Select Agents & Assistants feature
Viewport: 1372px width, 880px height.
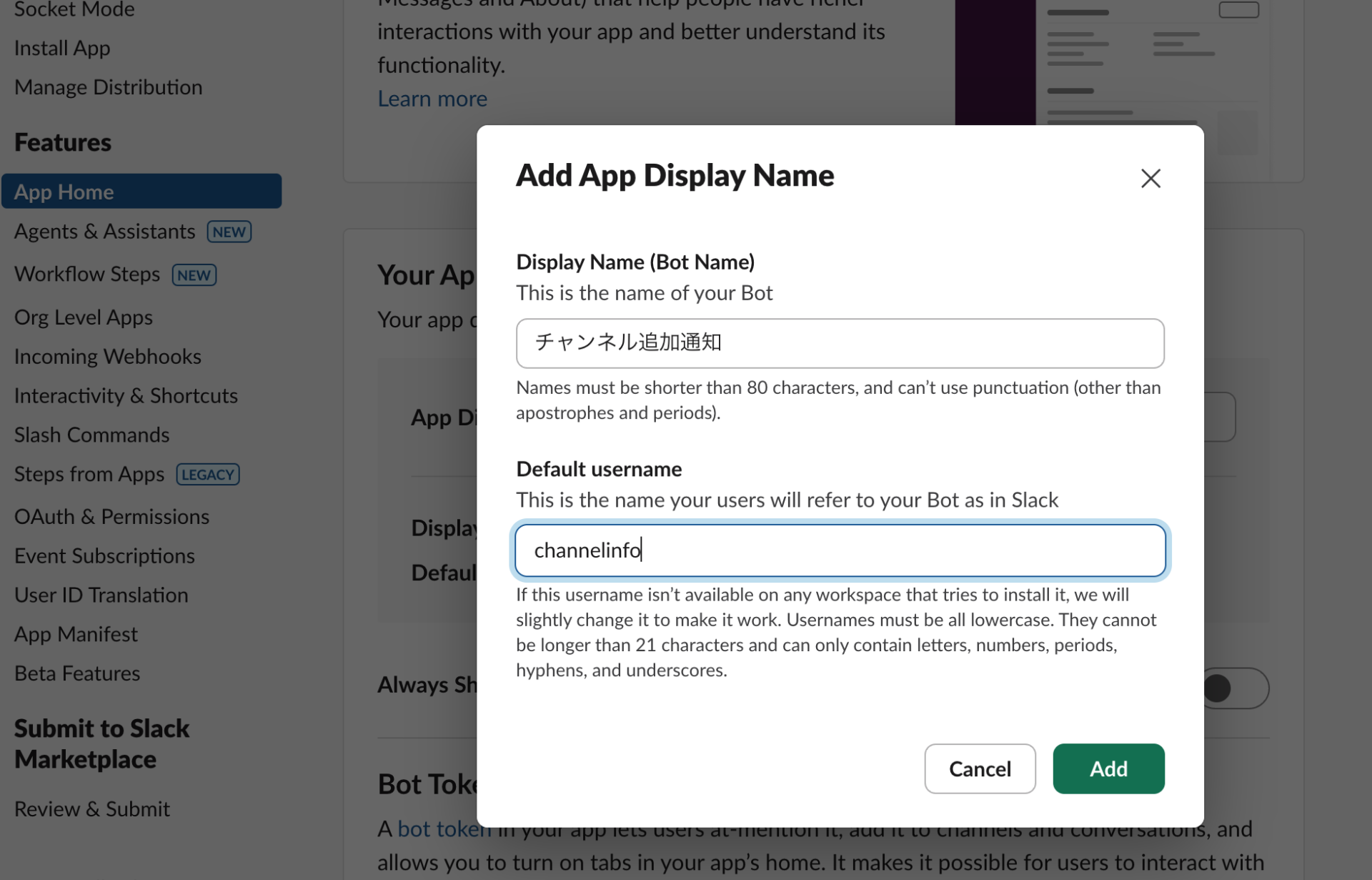(104, 231)
